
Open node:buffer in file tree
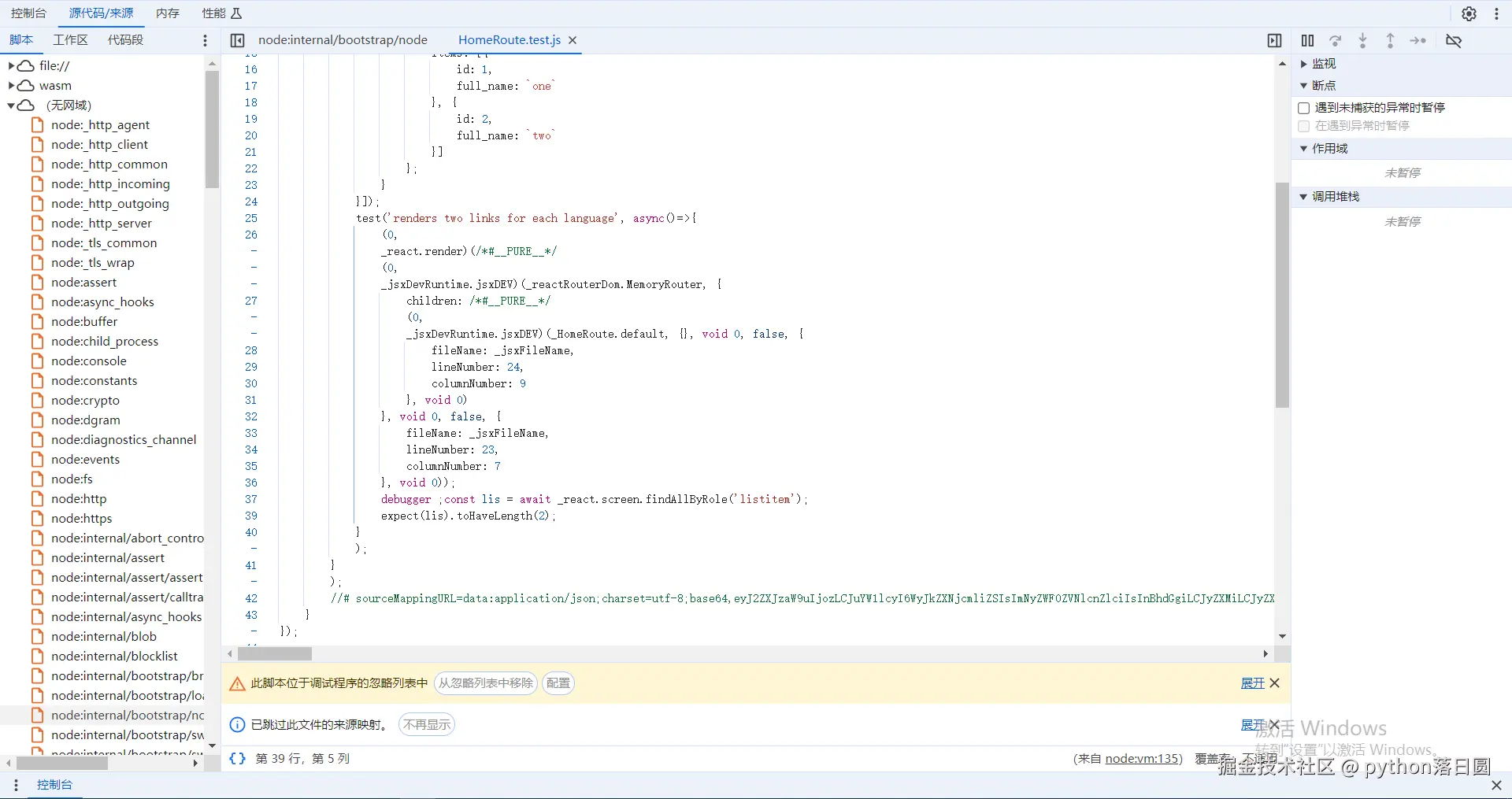(84, 321)
